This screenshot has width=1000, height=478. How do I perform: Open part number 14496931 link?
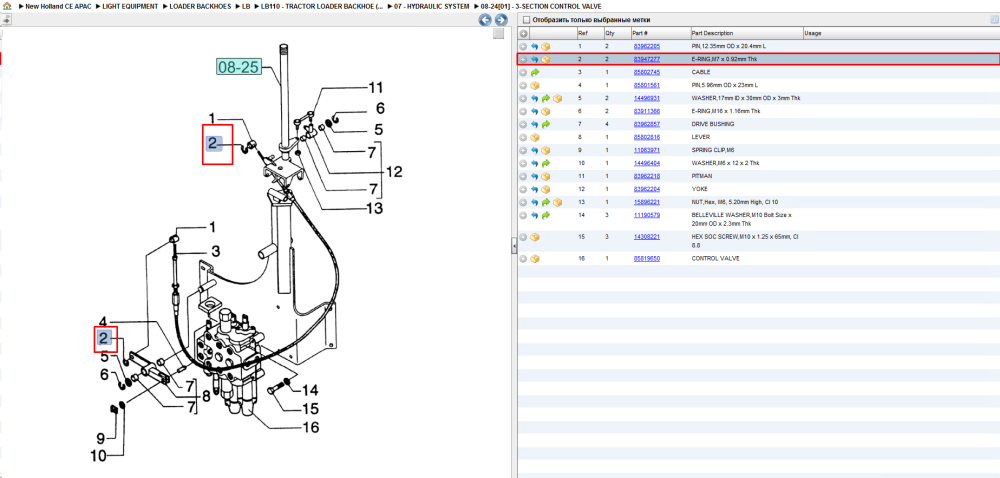click(646, 99)
